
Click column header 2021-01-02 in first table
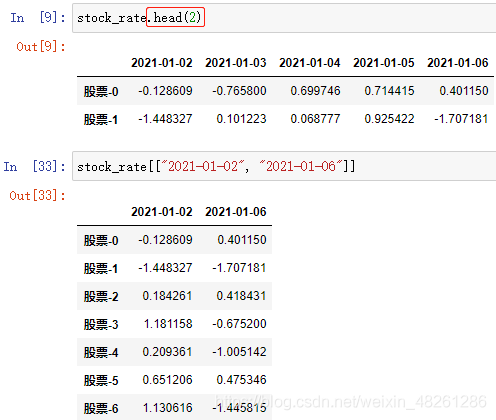click(x=162, y=63)
